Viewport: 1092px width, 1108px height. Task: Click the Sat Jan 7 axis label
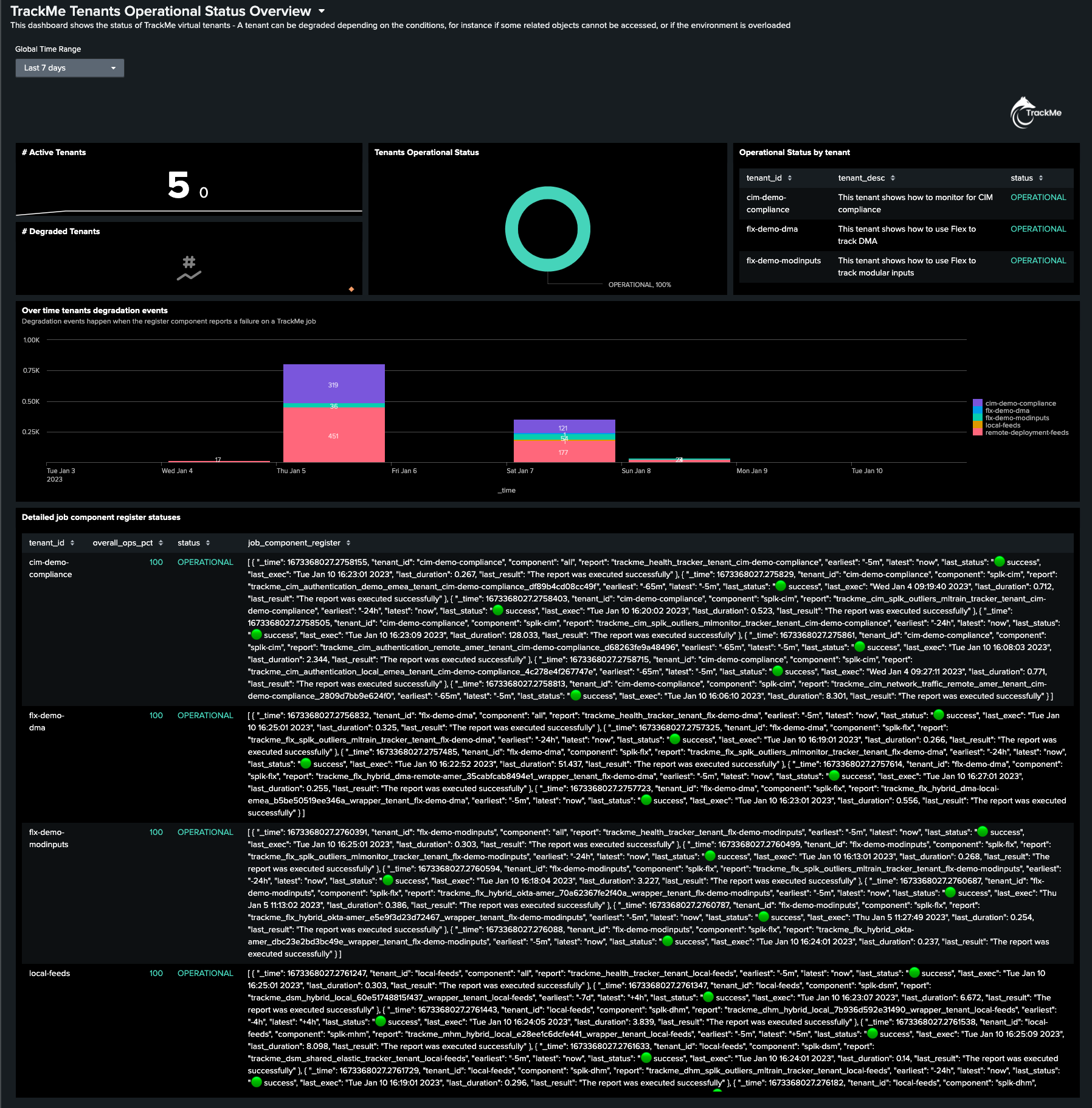tap(520, 471)
